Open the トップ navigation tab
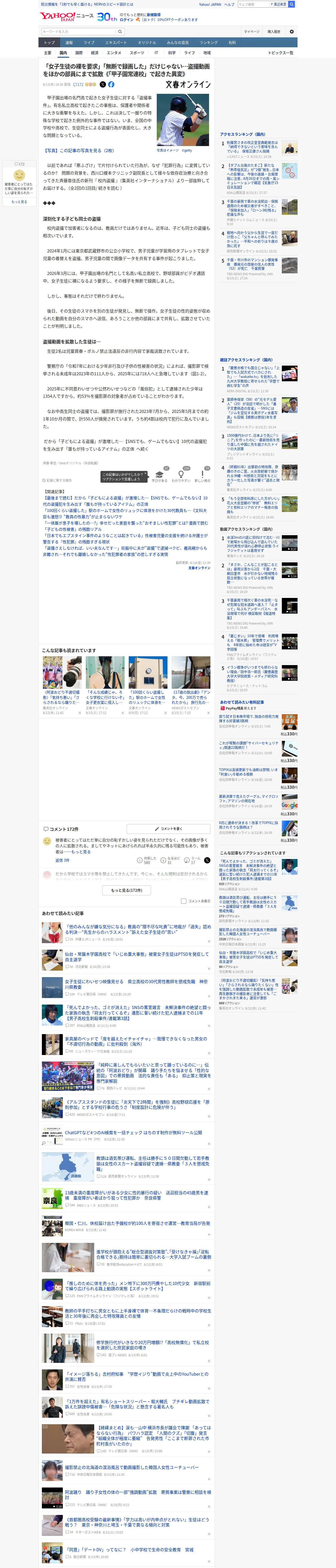 (49, 43)
